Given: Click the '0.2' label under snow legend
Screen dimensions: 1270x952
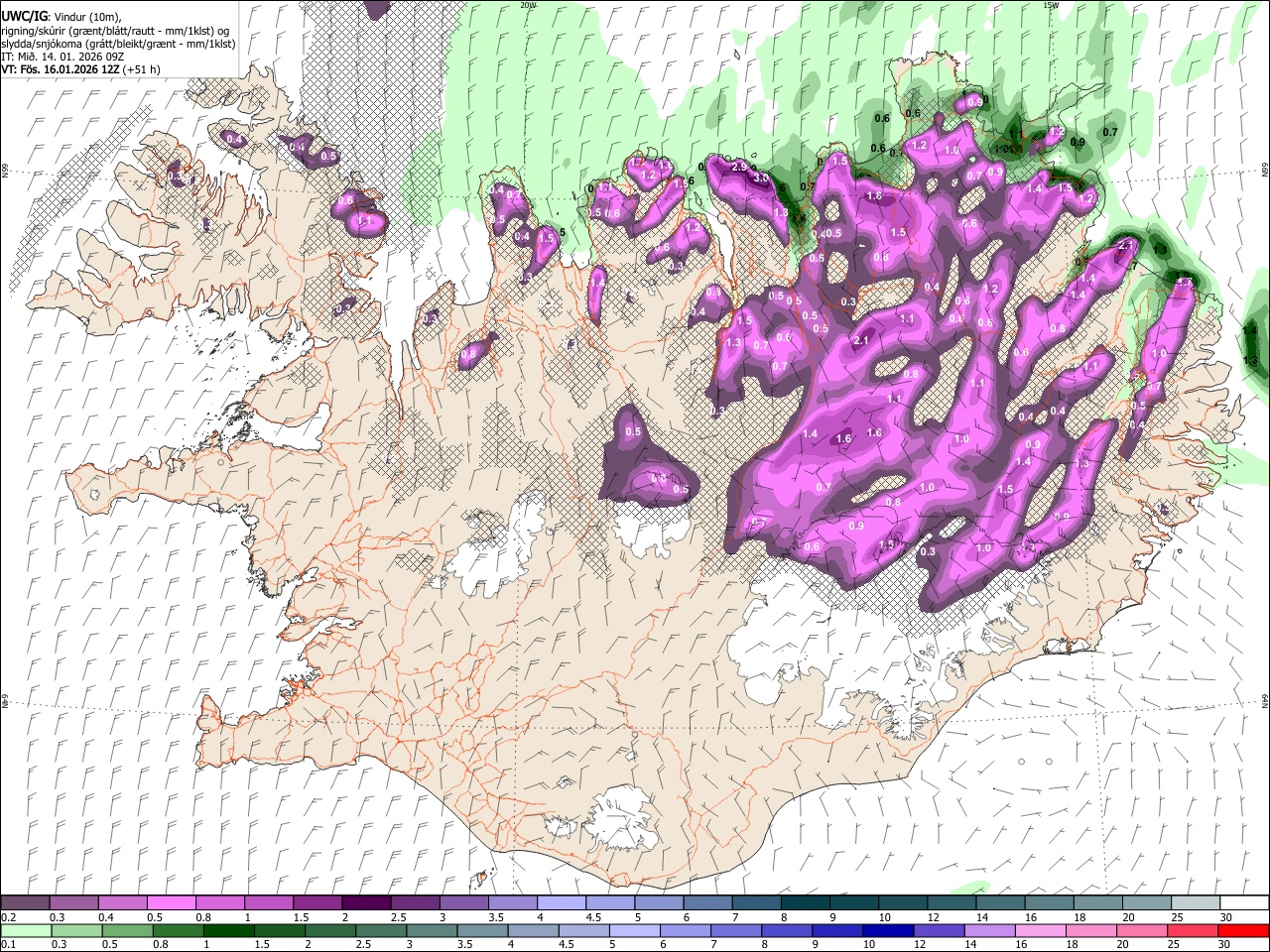Looking at the screenshot, I should coord(9,917).
